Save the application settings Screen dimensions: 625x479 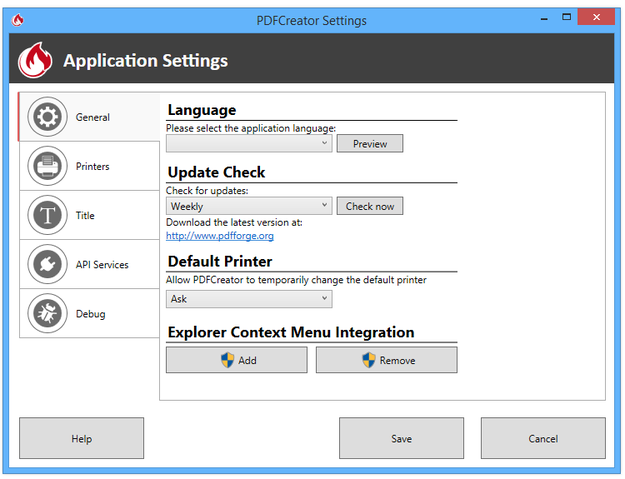pyautogui.click(x=401, y=438)
